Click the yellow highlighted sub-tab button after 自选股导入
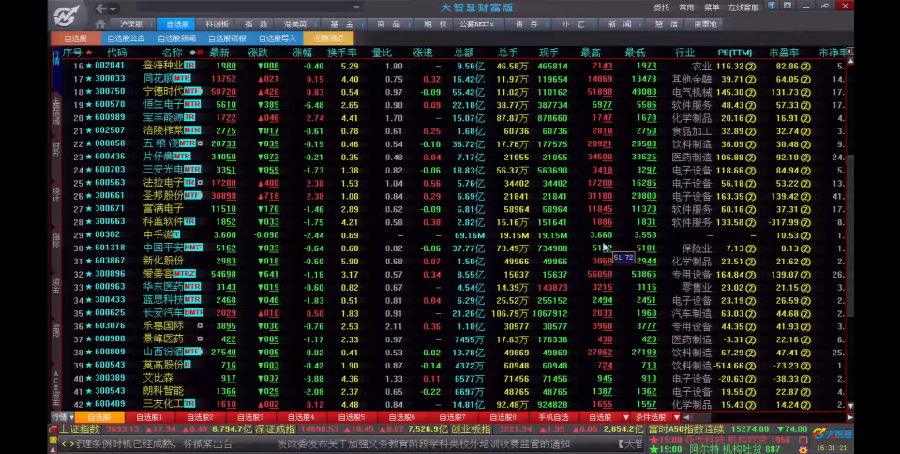Screen dimensions: 900x454 328,38
